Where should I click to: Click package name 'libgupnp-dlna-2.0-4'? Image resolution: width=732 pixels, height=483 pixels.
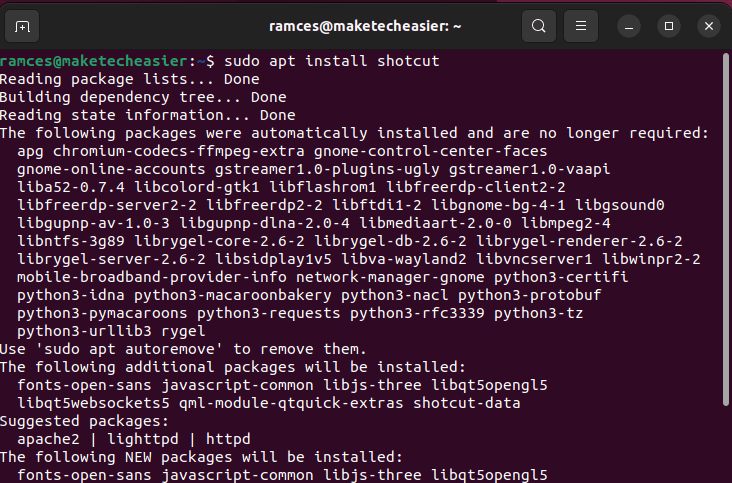point(264,223)
